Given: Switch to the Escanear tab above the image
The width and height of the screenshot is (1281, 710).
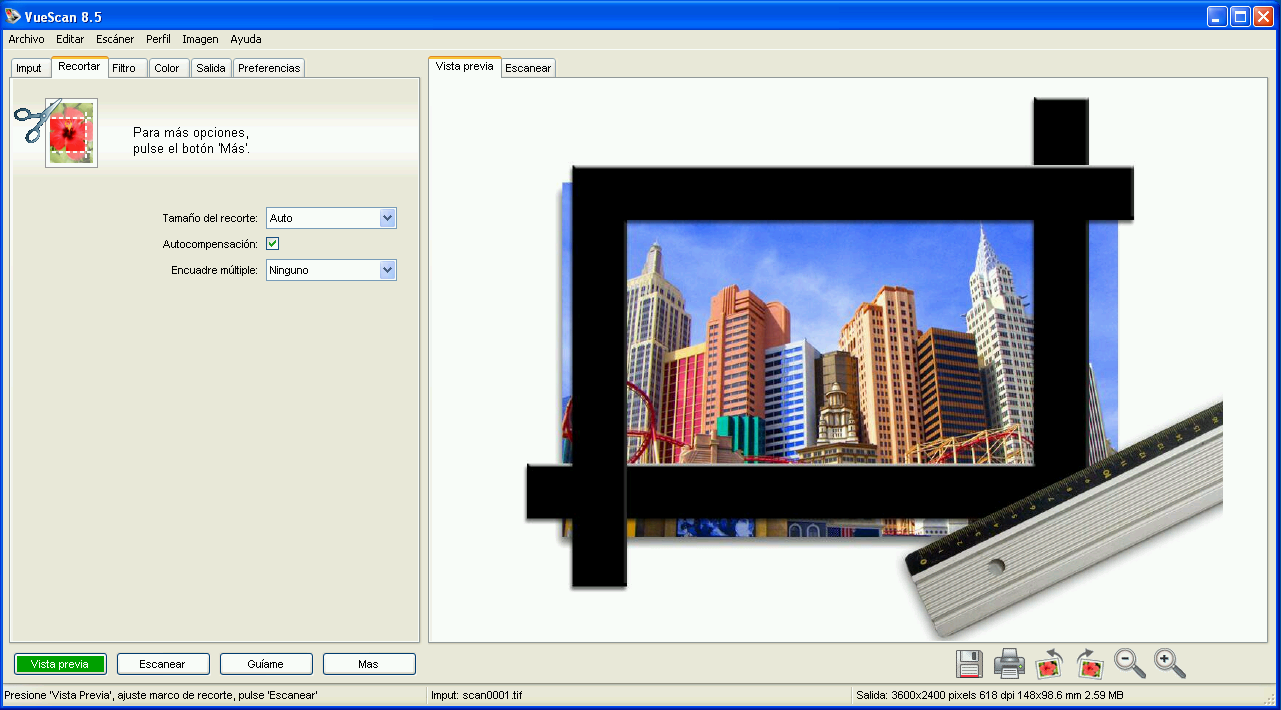Looking at the screenshot, I should 527,68.
